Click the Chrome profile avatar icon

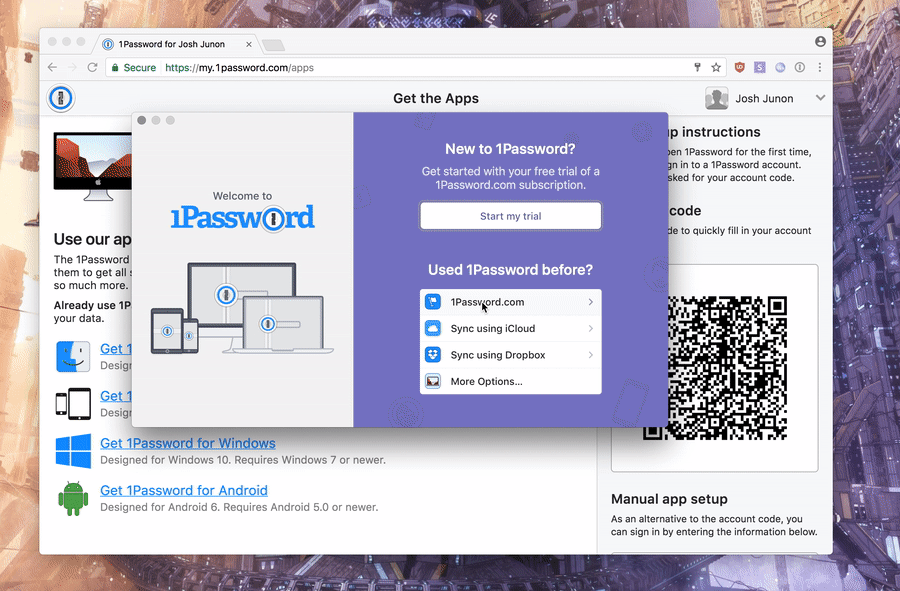(x=820, y=41)
